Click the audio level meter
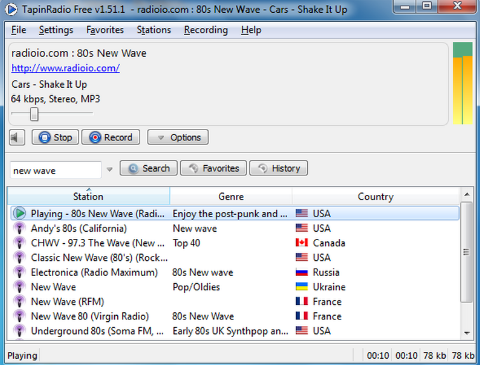 [x=463, y=83]
